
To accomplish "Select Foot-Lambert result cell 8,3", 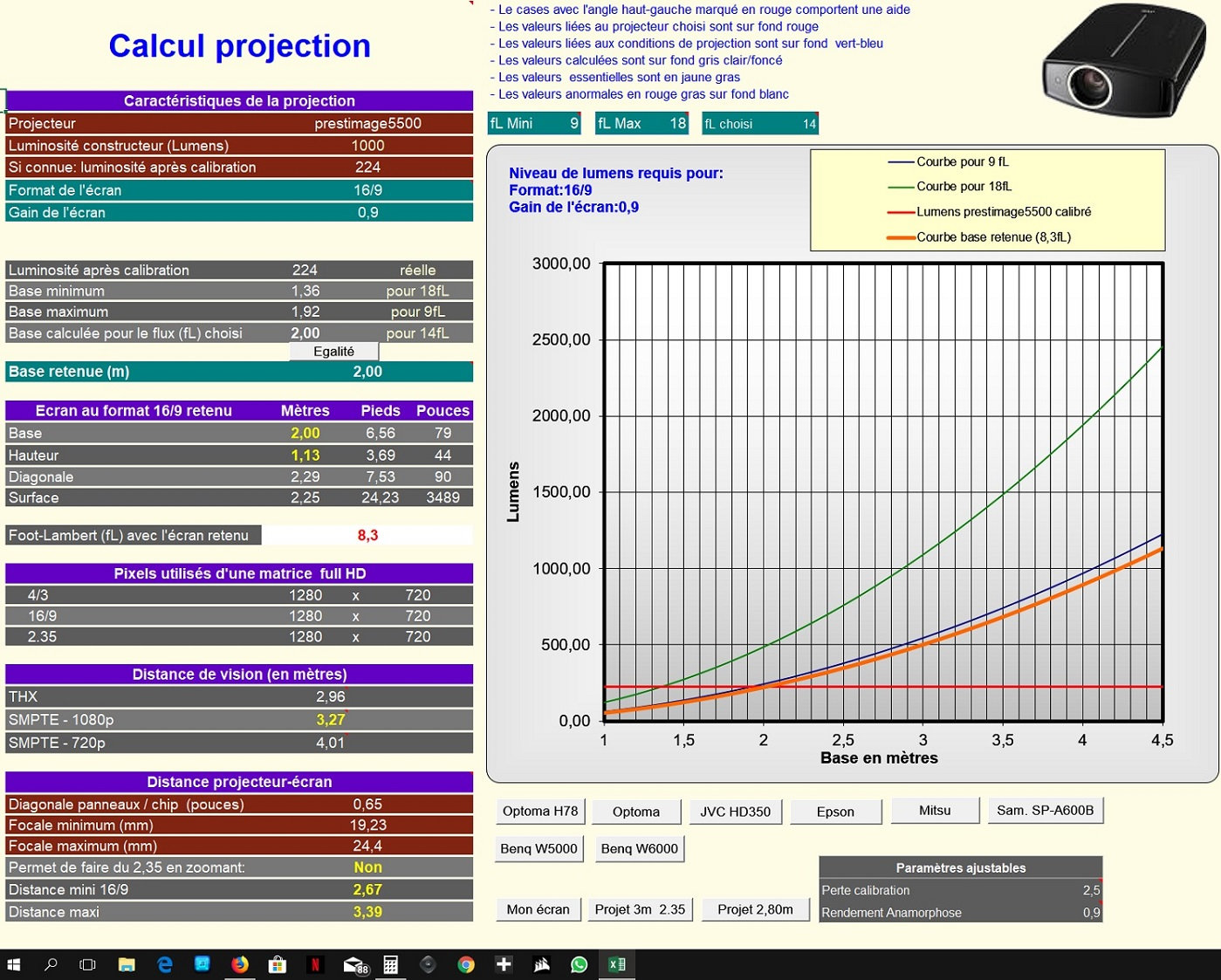I will tap(367, 535).
